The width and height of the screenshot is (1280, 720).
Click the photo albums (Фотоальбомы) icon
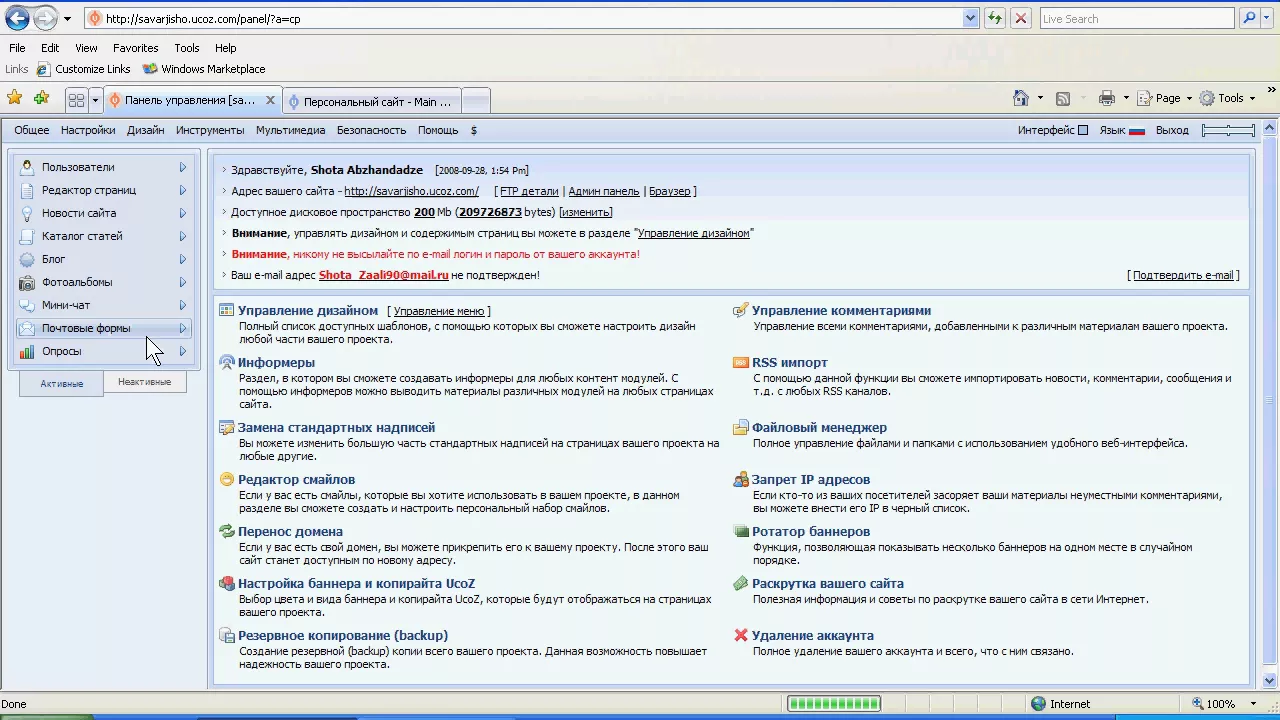pos(27,282)
